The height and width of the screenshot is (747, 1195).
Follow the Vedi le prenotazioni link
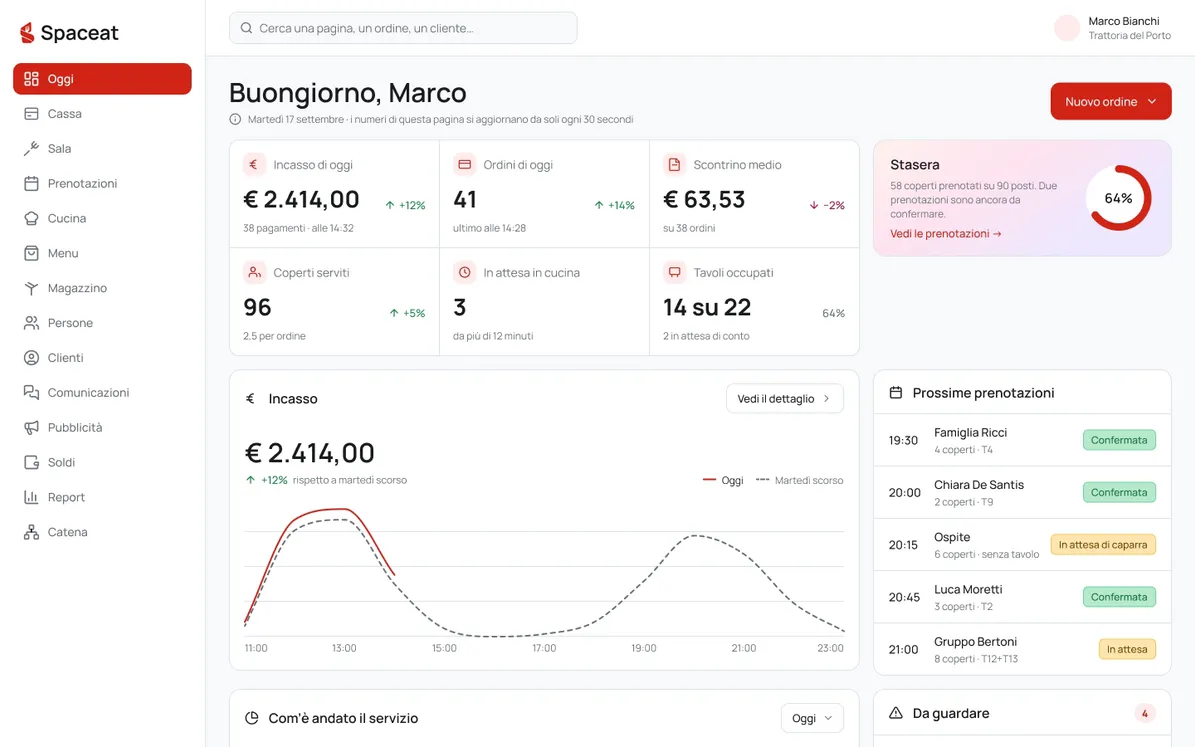(946, 234)
